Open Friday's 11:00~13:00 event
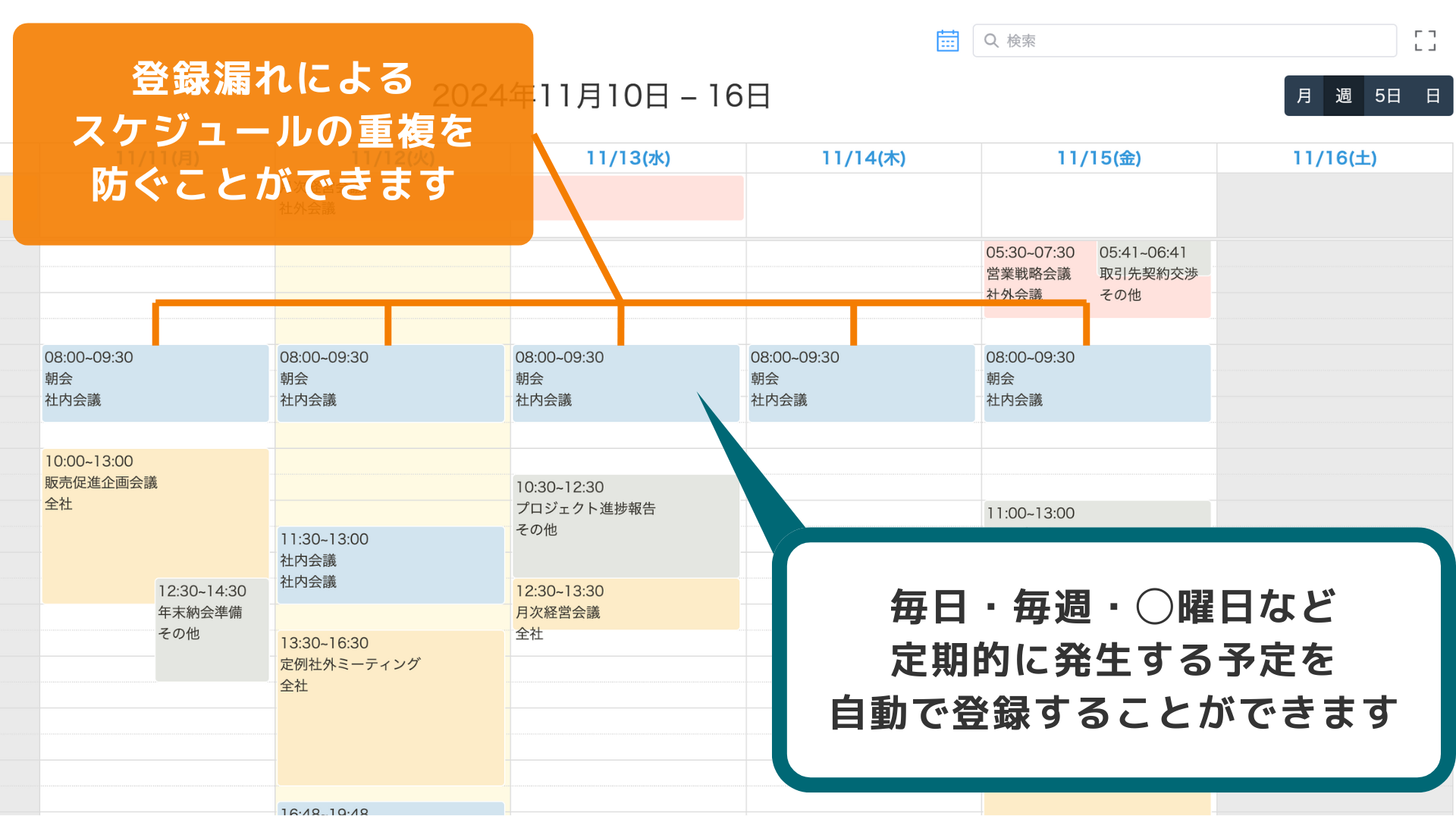 (1097, 513)
